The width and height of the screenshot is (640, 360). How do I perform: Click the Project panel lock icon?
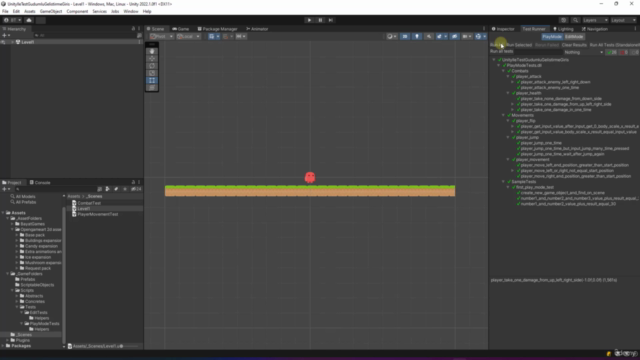[133, 182]
